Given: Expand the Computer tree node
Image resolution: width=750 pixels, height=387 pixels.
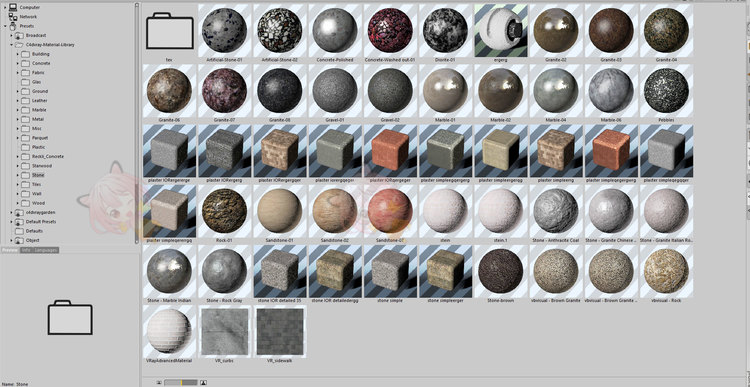Looking at the screenshot, I should click(x=5, y=7).
